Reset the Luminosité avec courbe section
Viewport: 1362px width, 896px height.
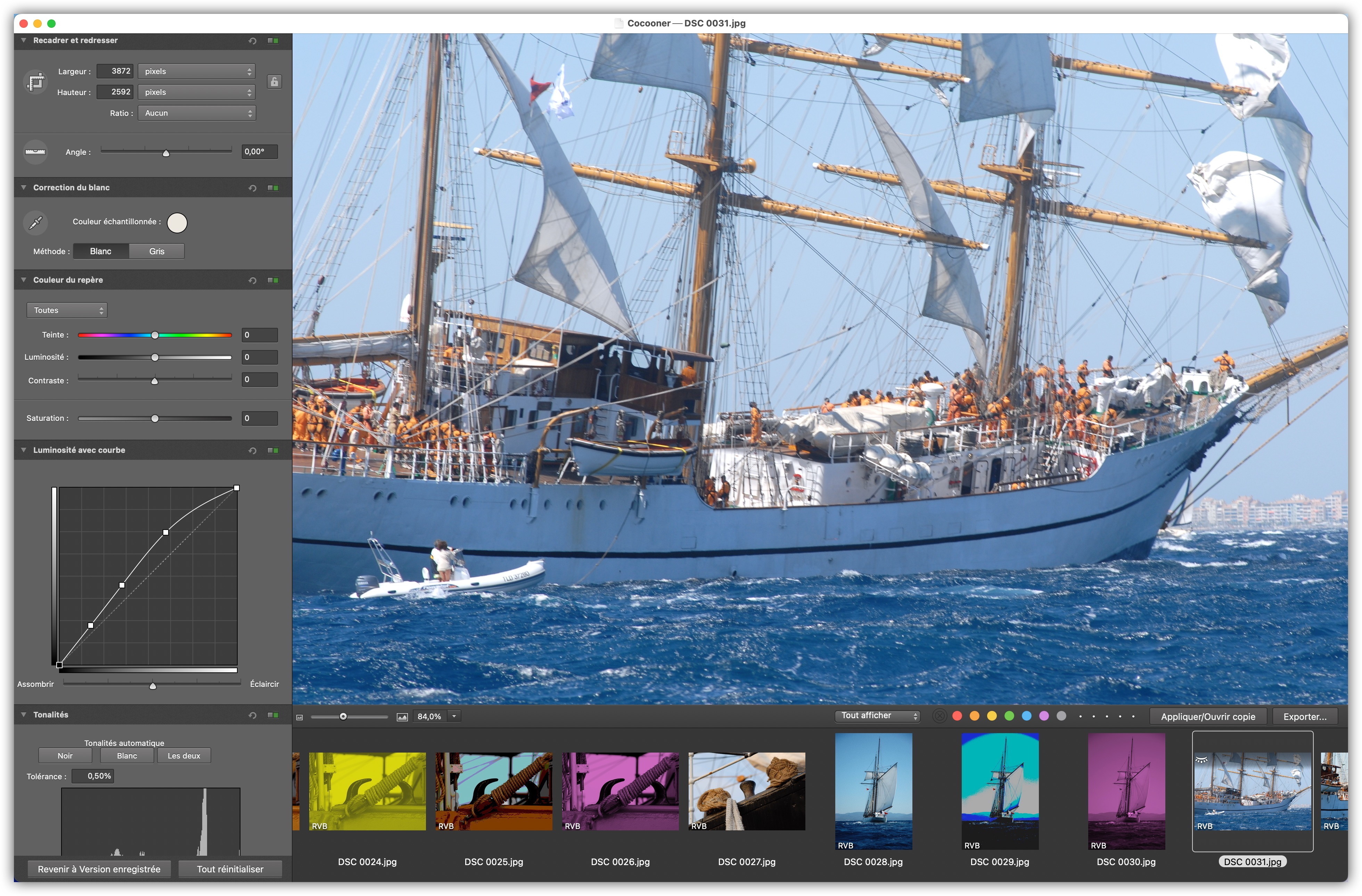point(252,450)
